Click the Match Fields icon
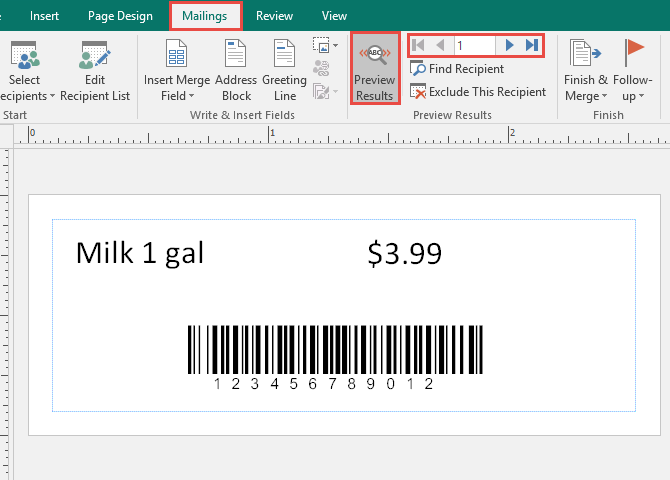 point(321,68)
